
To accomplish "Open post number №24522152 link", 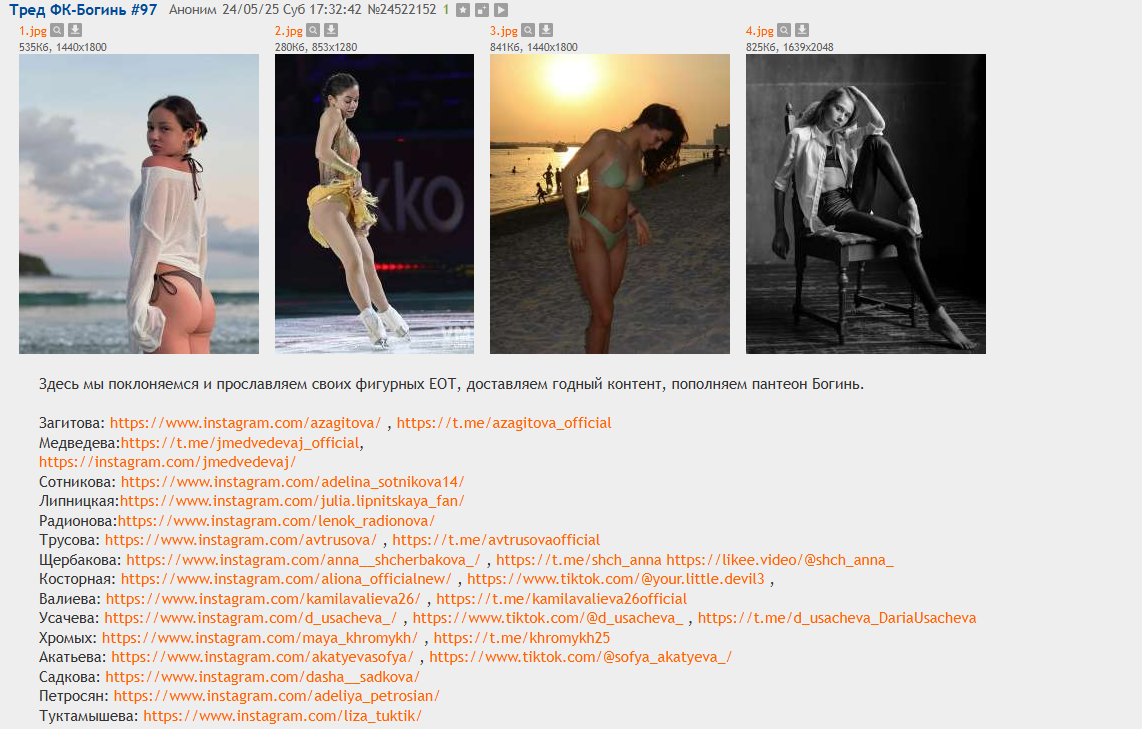I will coord(402,10).
